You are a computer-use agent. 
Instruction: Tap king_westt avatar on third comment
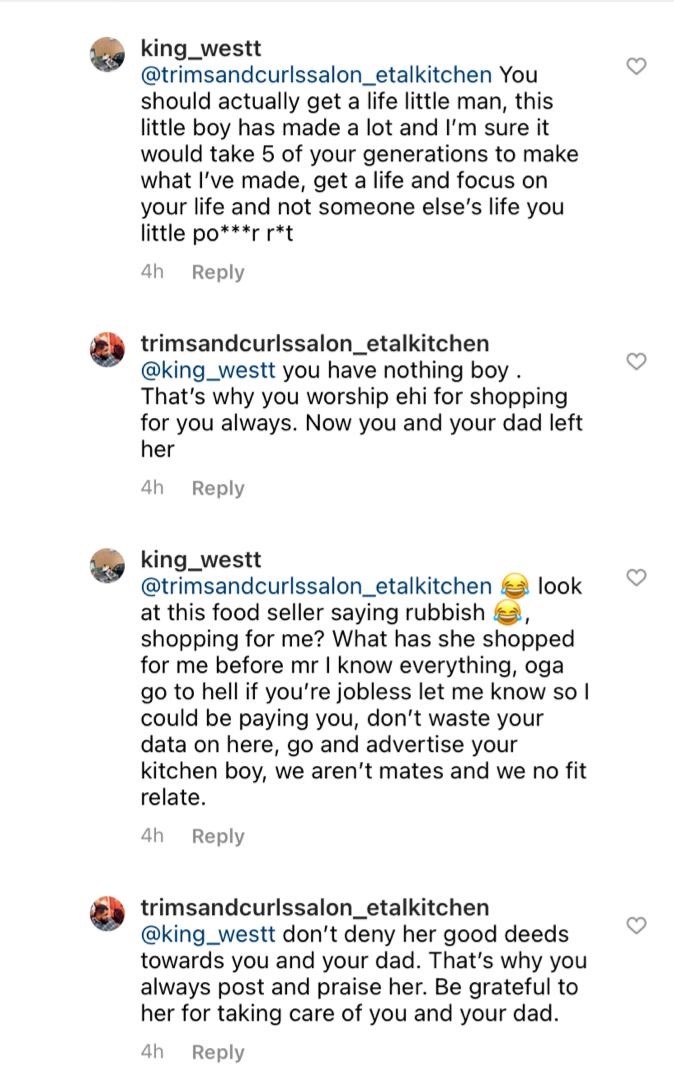coord(107,567)
